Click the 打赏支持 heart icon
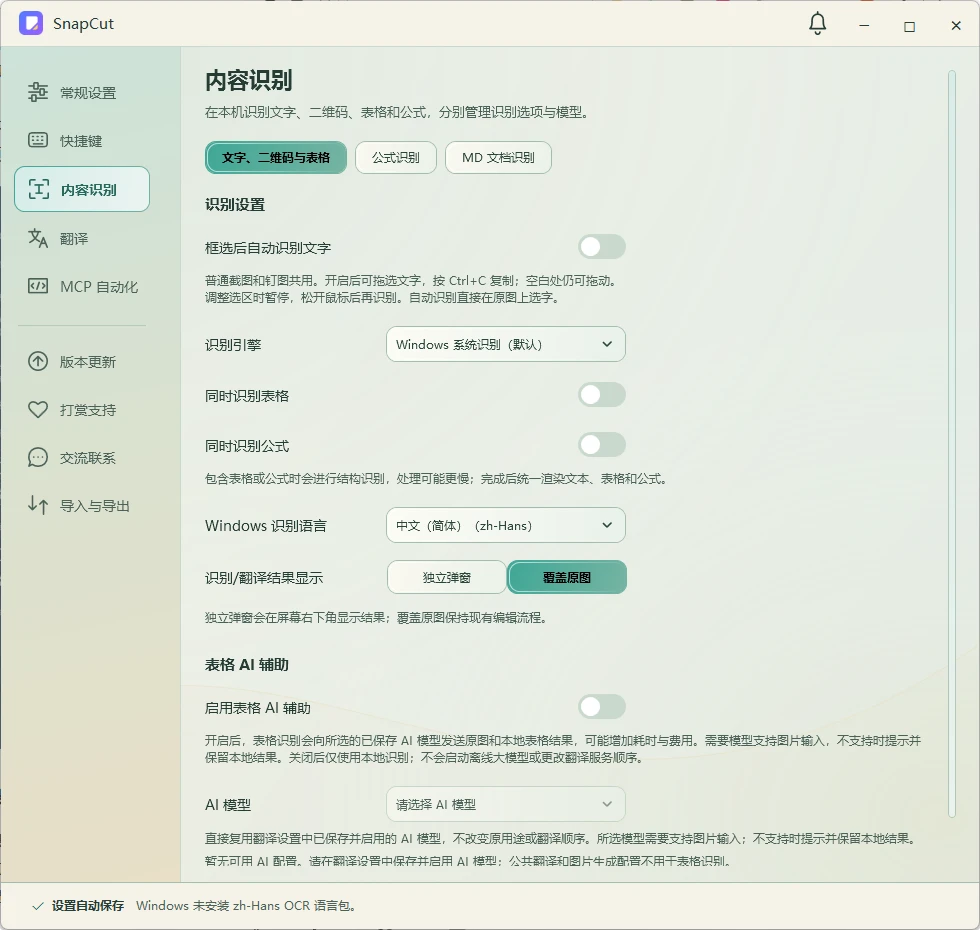The image size is (980, 930). point(38,409)
